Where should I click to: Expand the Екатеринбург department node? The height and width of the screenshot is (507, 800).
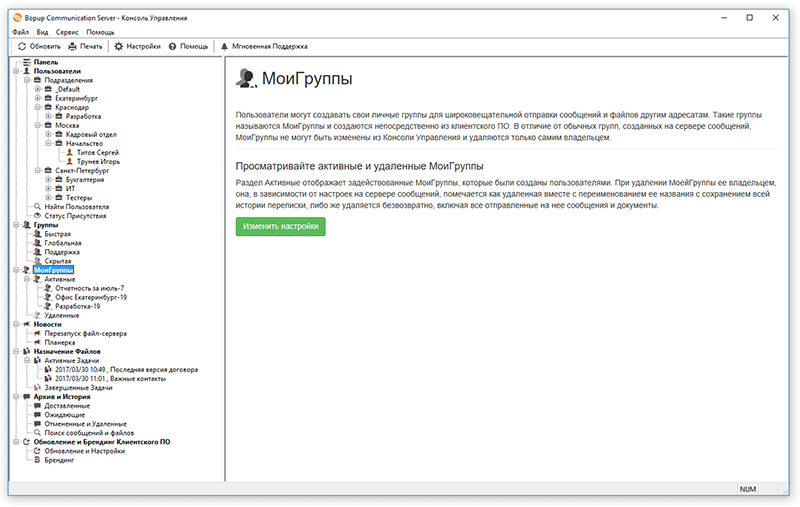(x=38, y=98)
